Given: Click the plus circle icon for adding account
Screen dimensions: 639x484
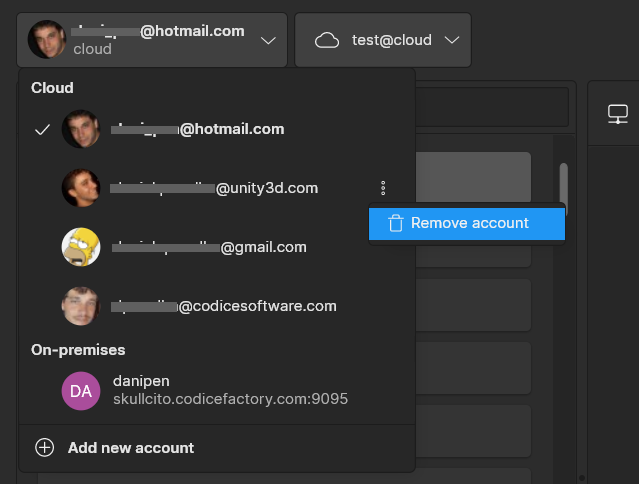Looking at the screenshot, I should (44, 447).
